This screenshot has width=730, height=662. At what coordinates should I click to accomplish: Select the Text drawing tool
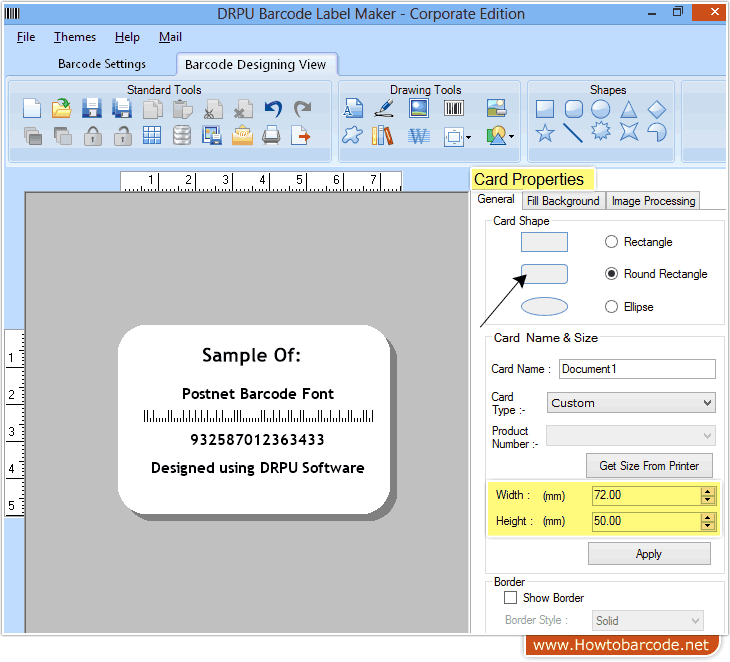click(x=353, y=108)
